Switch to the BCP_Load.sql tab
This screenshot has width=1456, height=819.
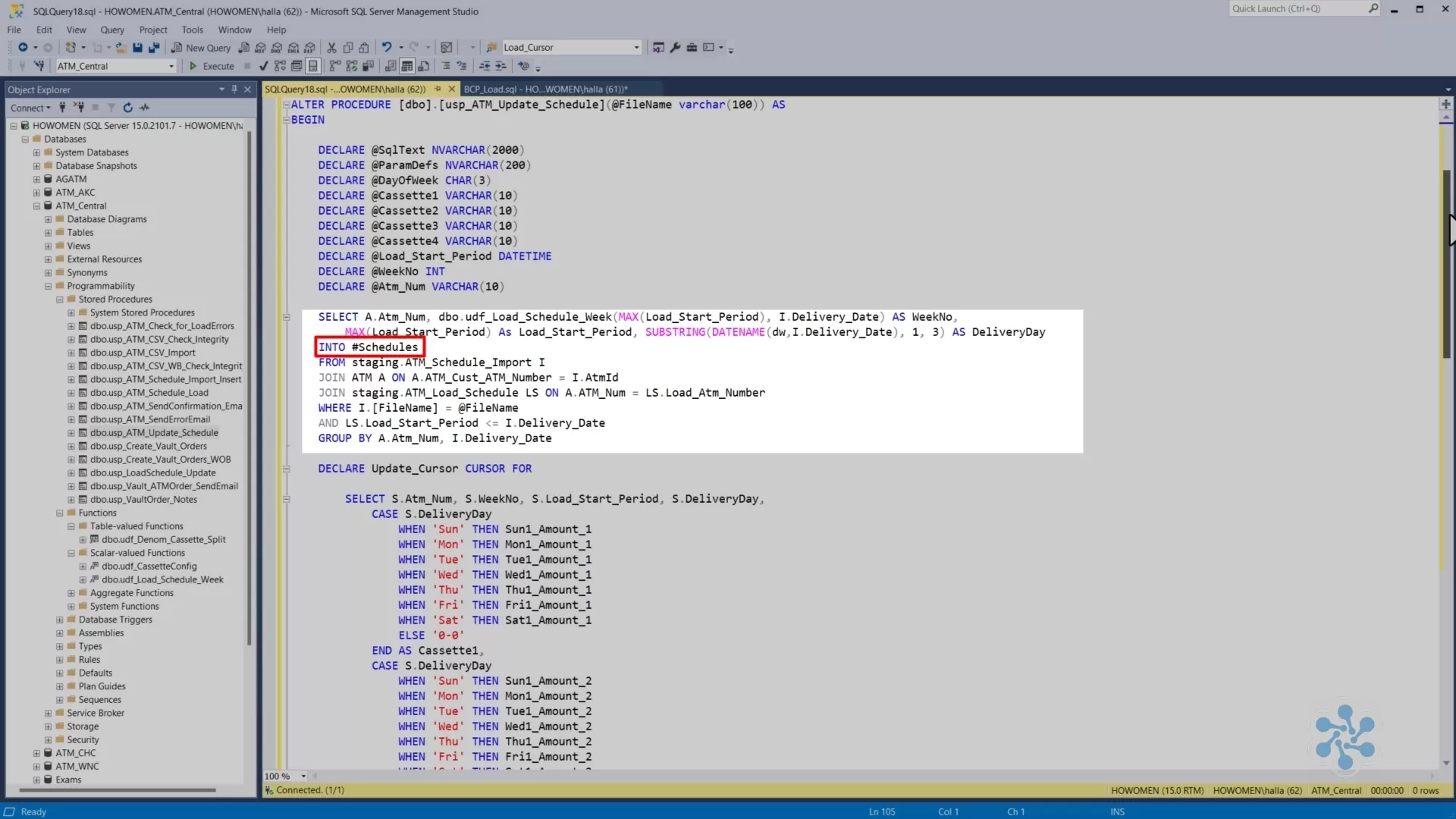point(545,89)
